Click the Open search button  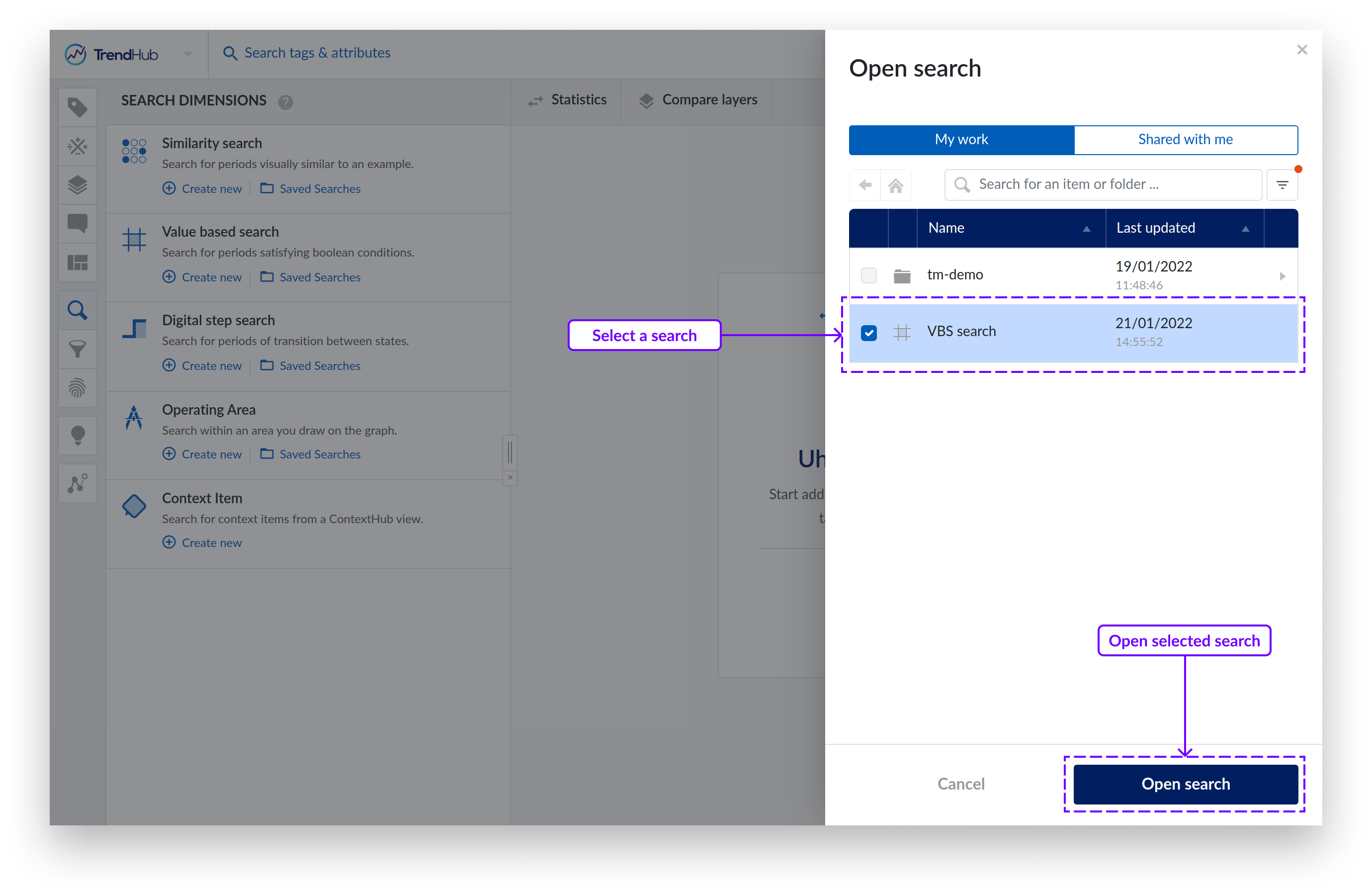click(x=1185, y=784)
